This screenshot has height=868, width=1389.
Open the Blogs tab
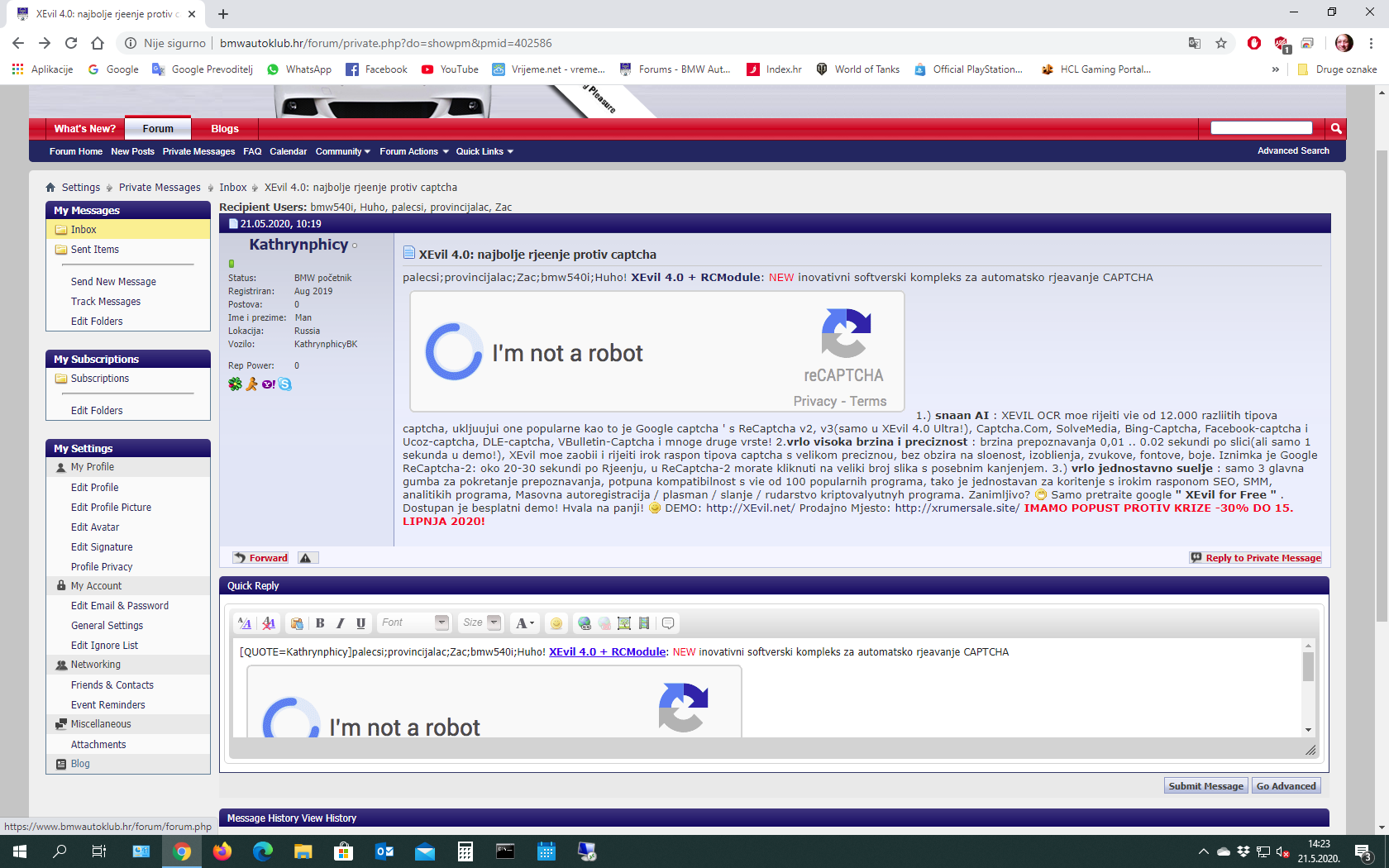coord(225,129)
